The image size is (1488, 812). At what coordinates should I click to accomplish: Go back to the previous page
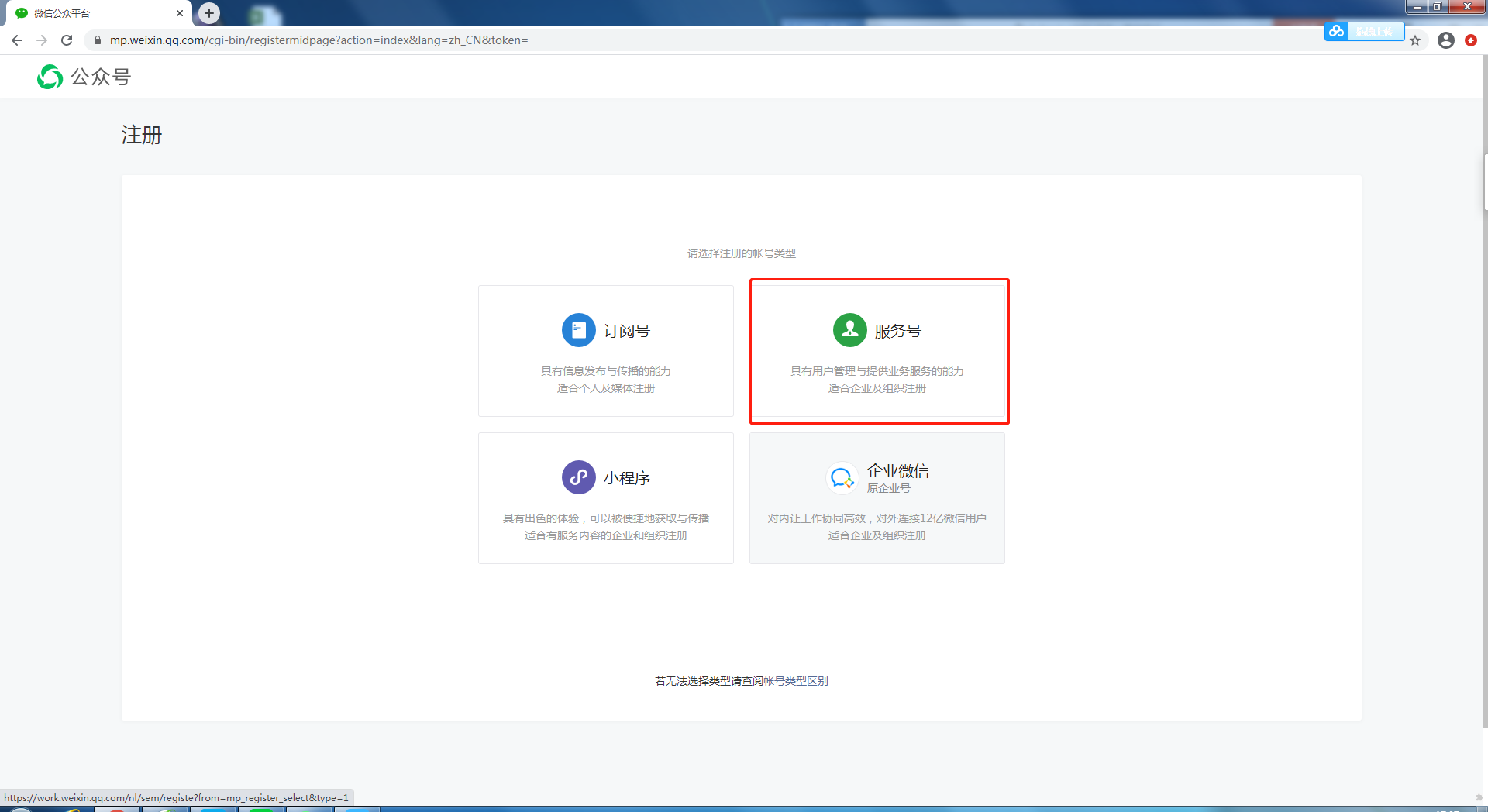click(17, 40)
